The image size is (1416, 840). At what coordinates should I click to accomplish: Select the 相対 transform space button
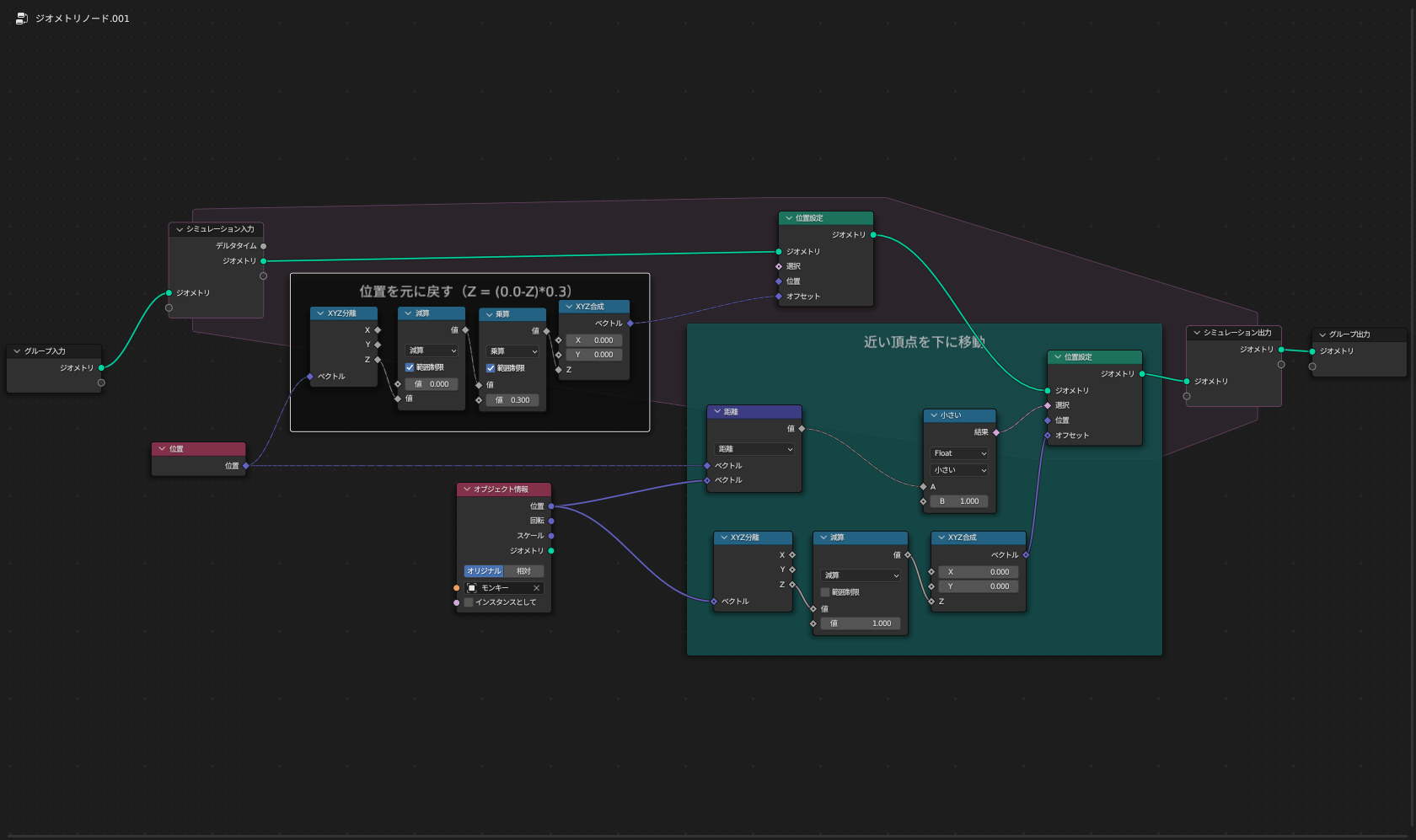(x=523, y=571)
